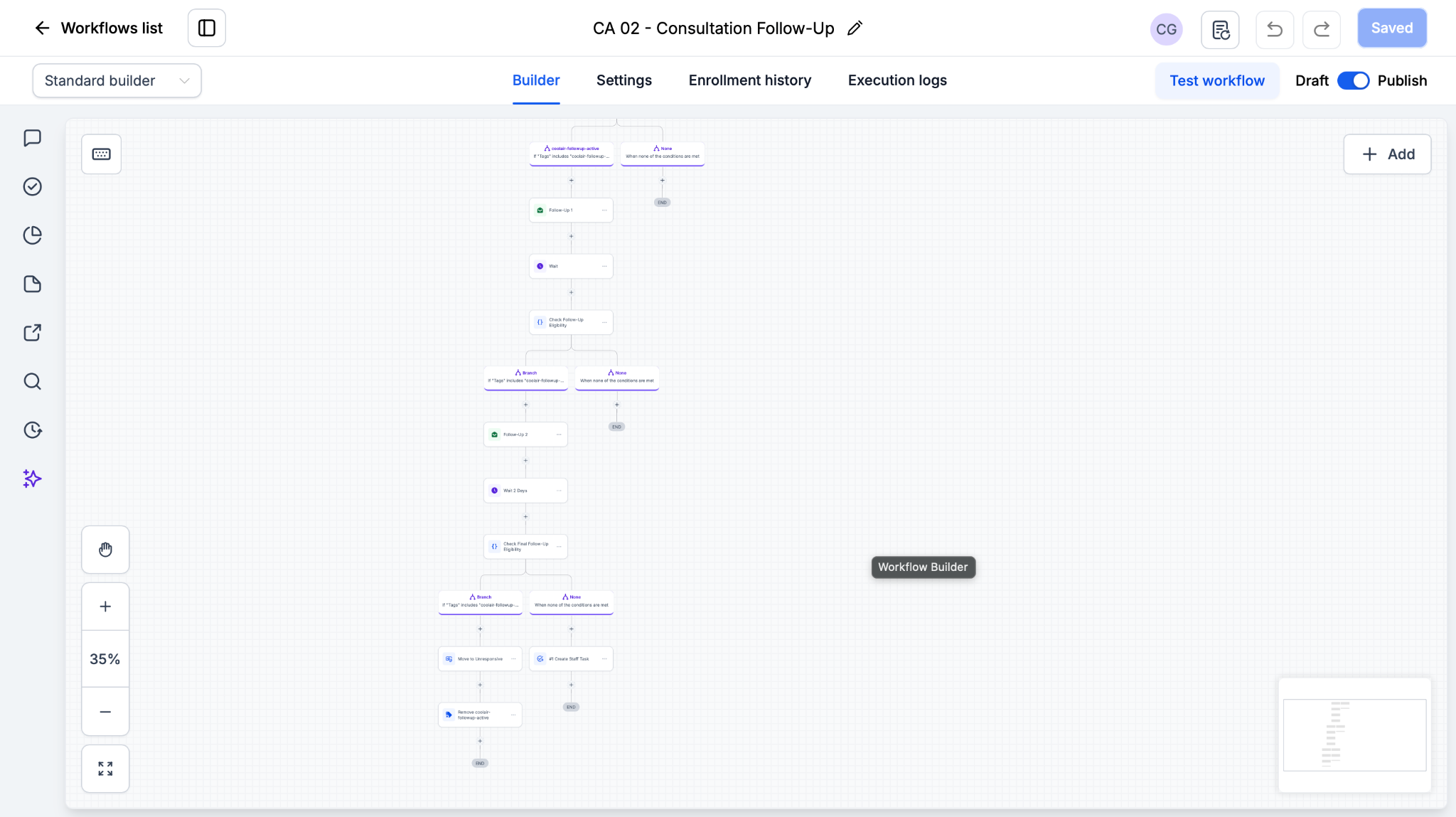Image resolution: width=1456 pixels, height=817 pixels.
Task: Open the Enrollment history tab
Action: pos(750,80)
